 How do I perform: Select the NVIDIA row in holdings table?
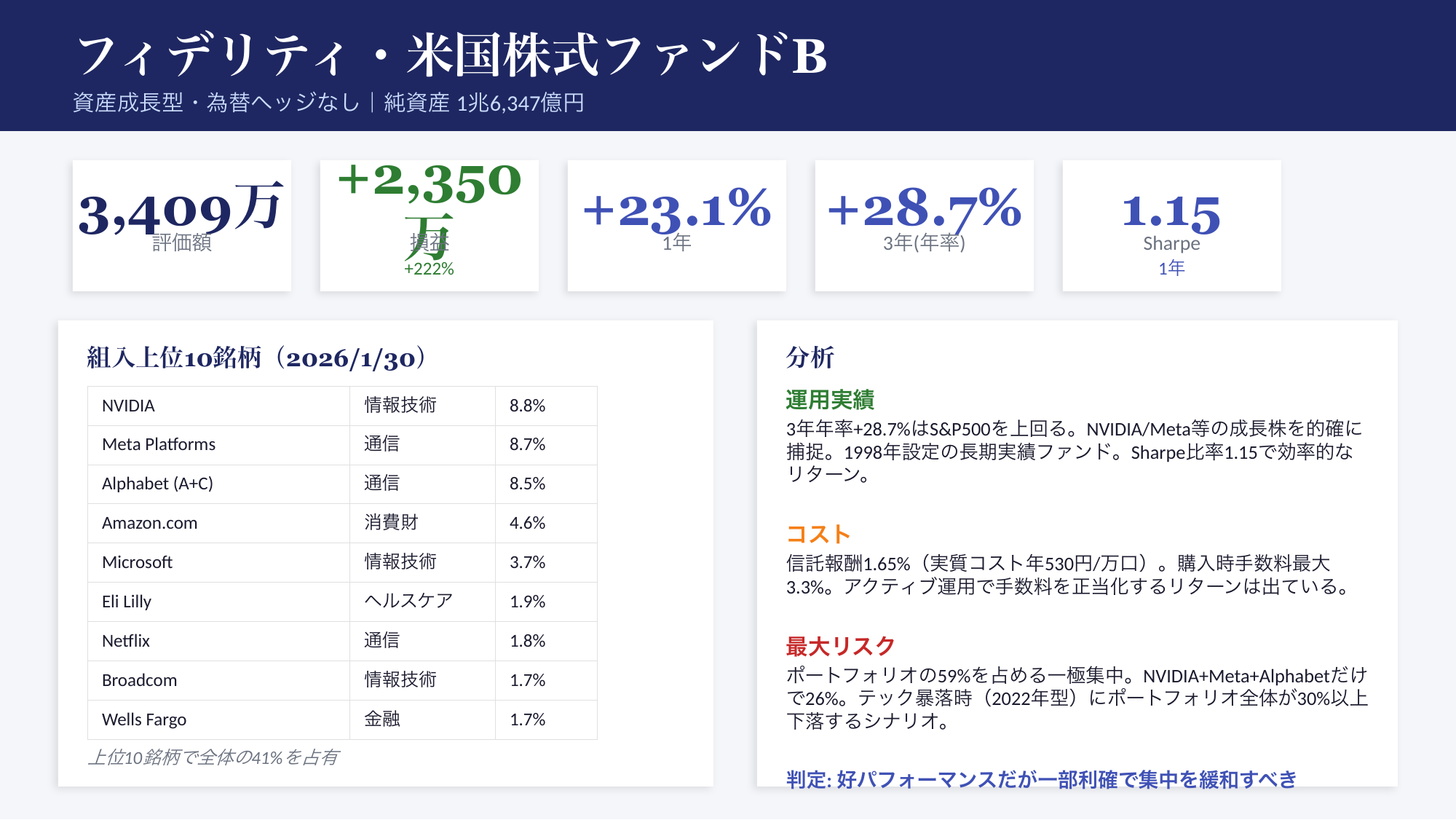(x=342, y=406)
